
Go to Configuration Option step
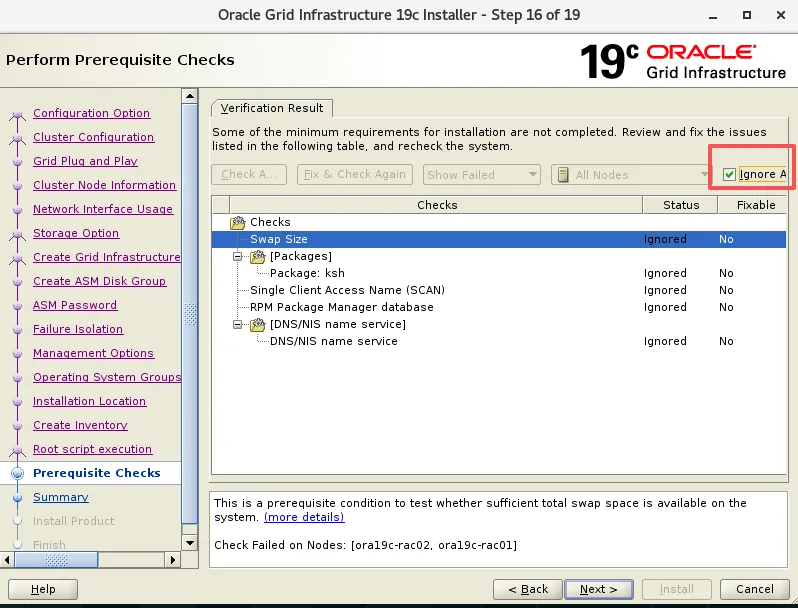pyautogui.click(x=92, y=113)
